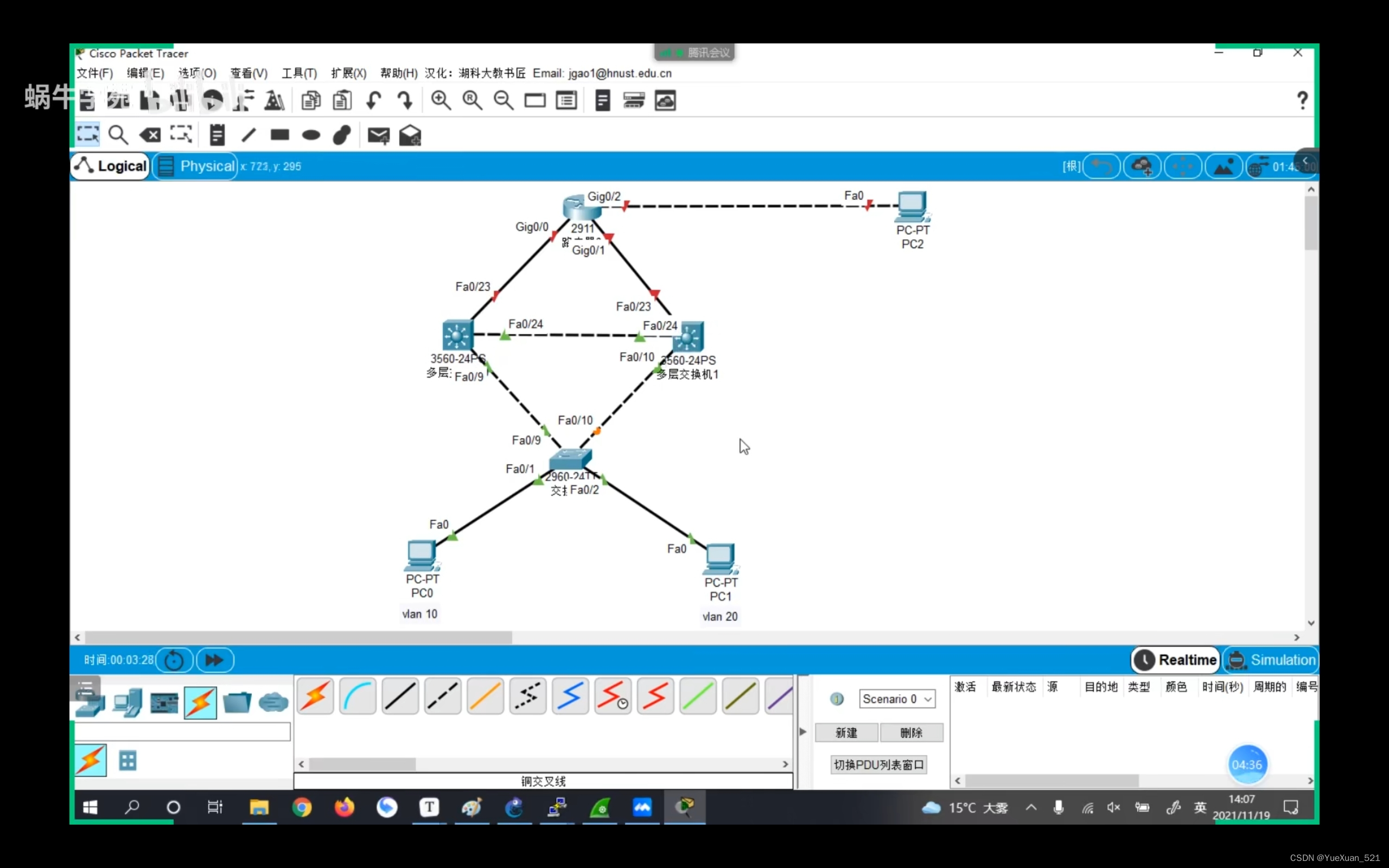Select the Components category icon

click(x=164, y=703)
